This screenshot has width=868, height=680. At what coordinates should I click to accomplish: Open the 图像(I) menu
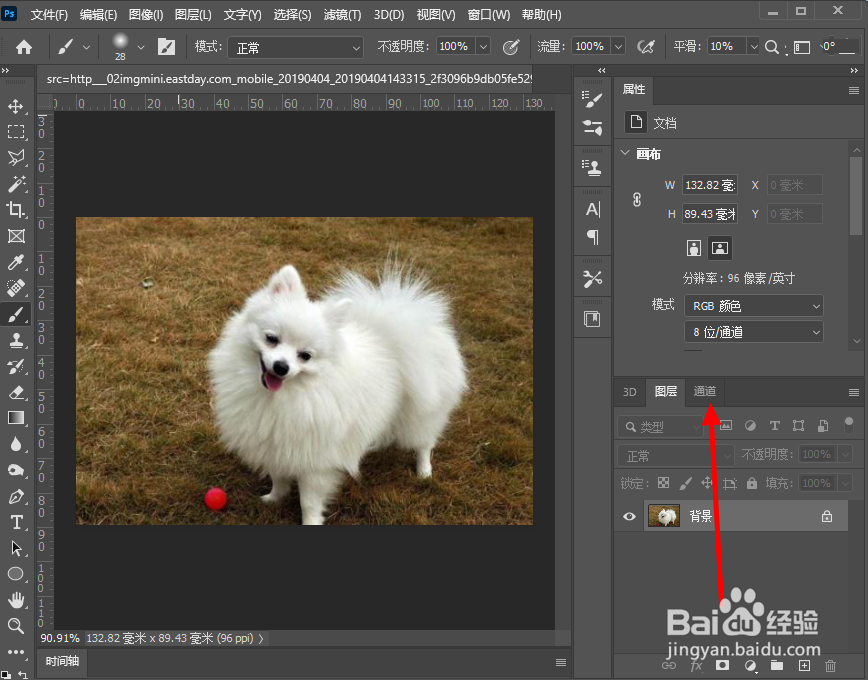[146, 15]
